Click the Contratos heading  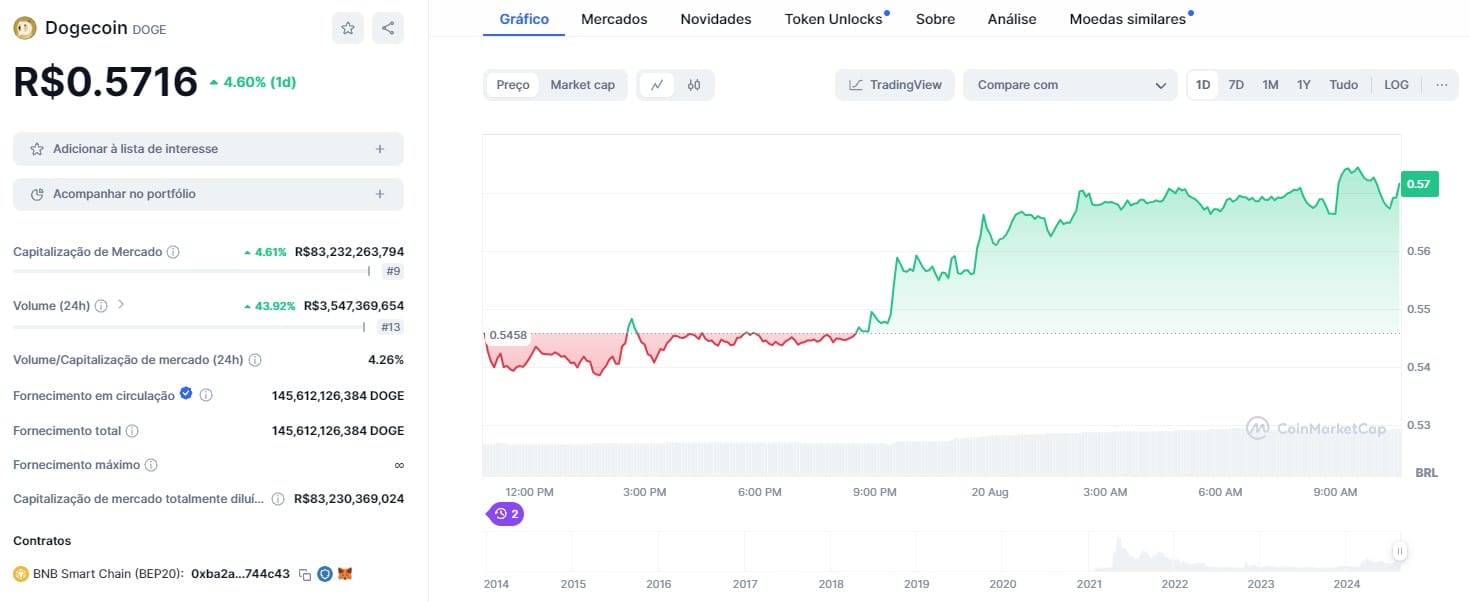coord(42,541)
